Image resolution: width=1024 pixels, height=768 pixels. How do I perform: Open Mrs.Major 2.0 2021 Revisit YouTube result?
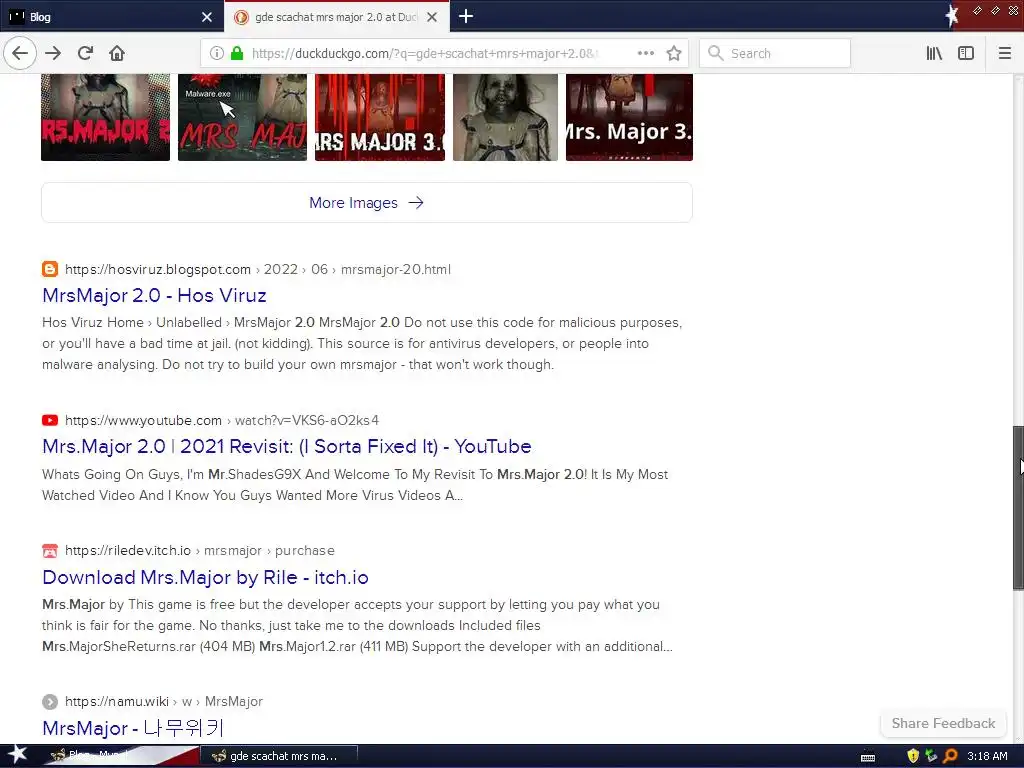coord(287,447)
